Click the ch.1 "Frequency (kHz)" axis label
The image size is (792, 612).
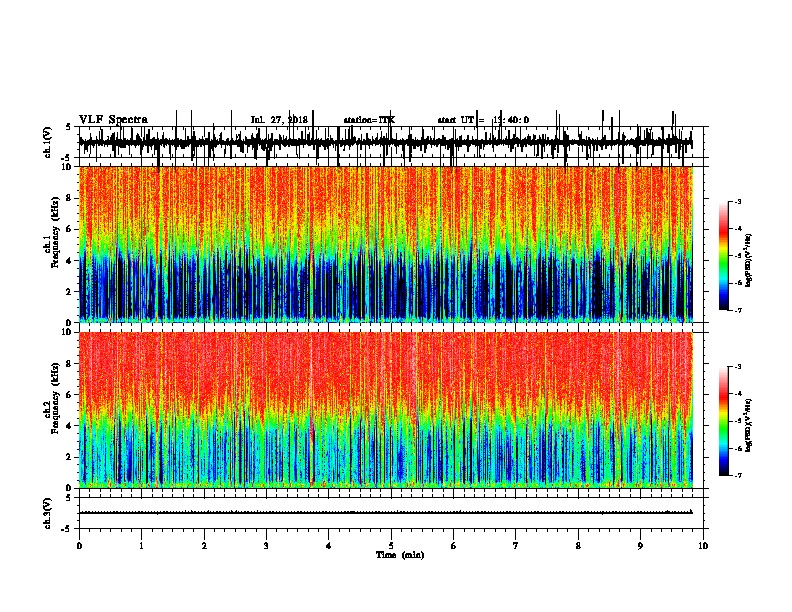click(x=55, y=233)
